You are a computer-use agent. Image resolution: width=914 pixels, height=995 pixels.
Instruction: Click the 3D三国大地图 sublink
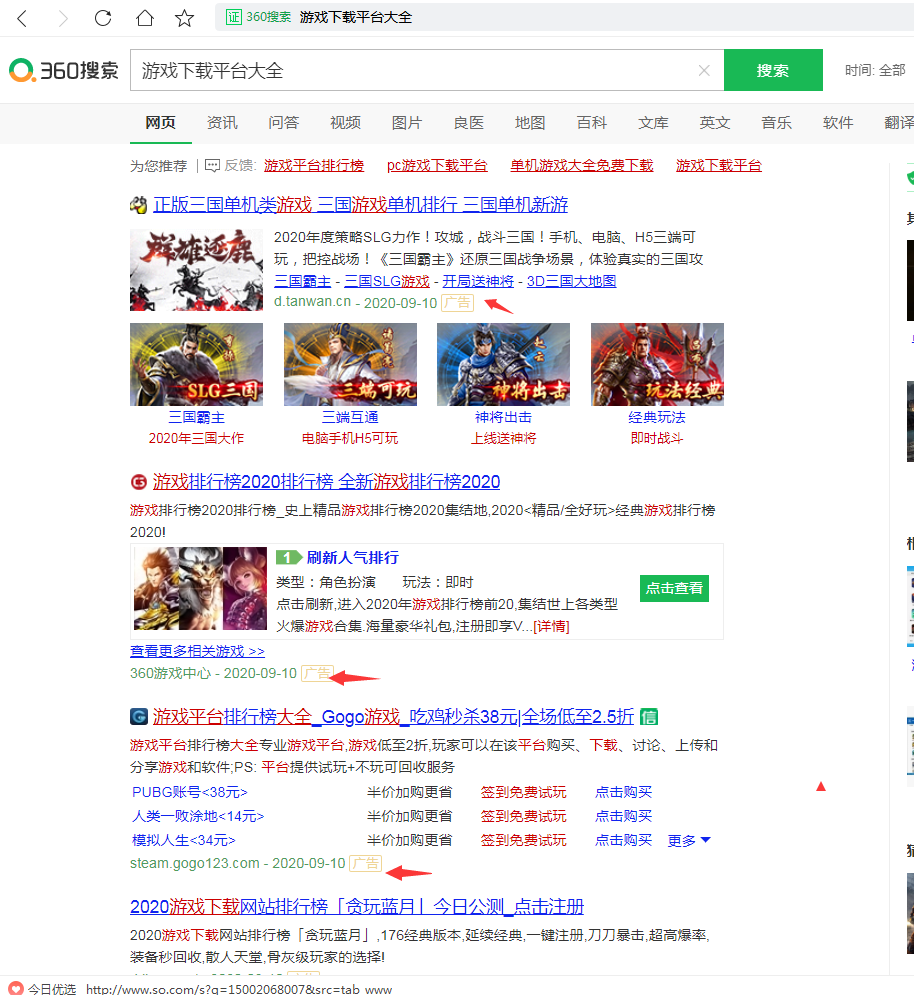coord(571,281)
